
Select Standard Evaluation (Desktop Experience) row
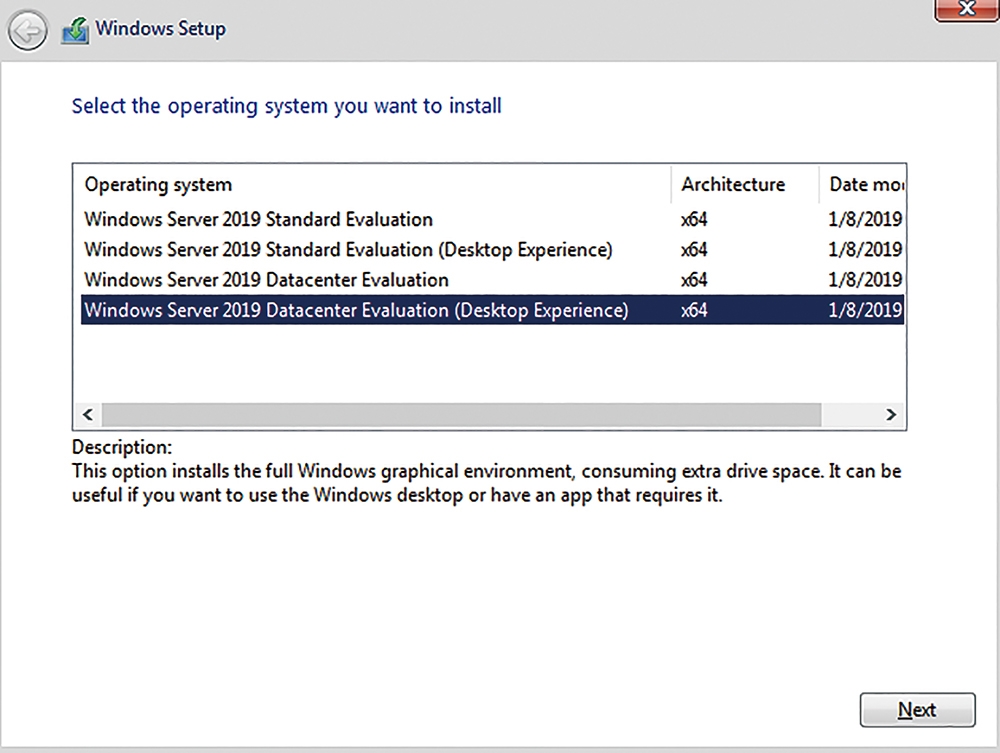(492, 249)
